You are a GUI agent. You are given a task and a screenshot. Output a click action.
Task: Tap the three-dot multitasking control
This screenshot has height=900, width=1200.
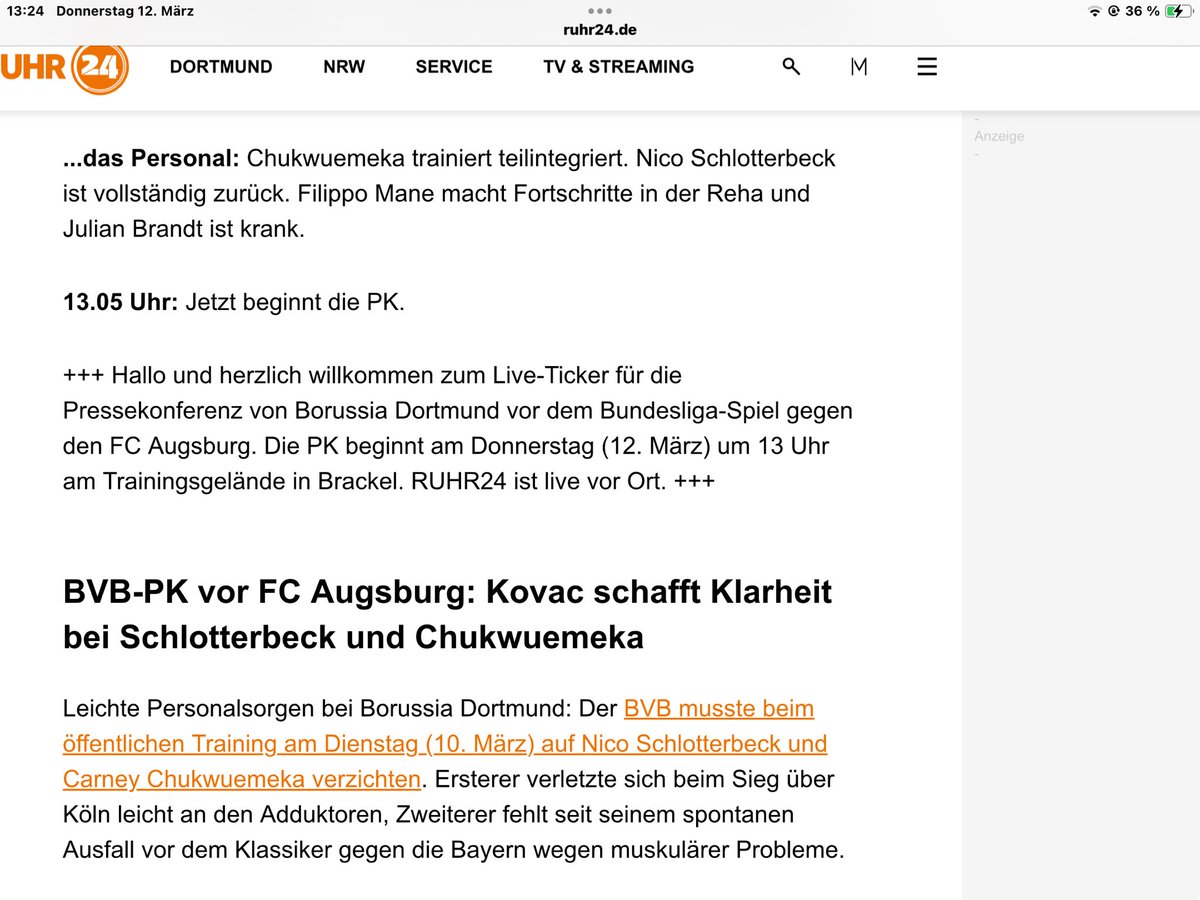(600, 11)
